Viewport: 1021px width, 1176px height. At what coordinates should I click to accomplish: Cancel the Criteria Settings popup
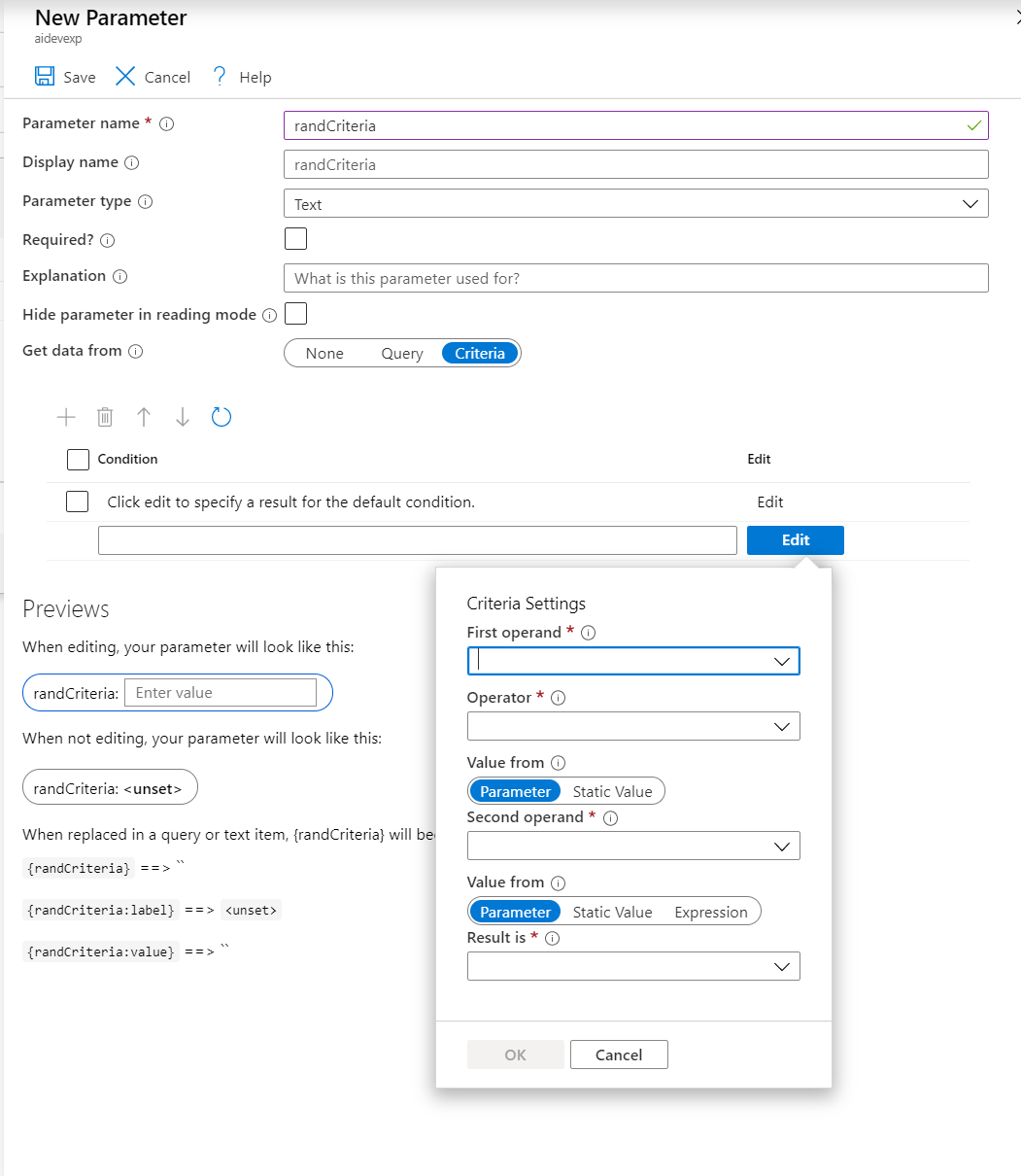[x=619, y=1055]
